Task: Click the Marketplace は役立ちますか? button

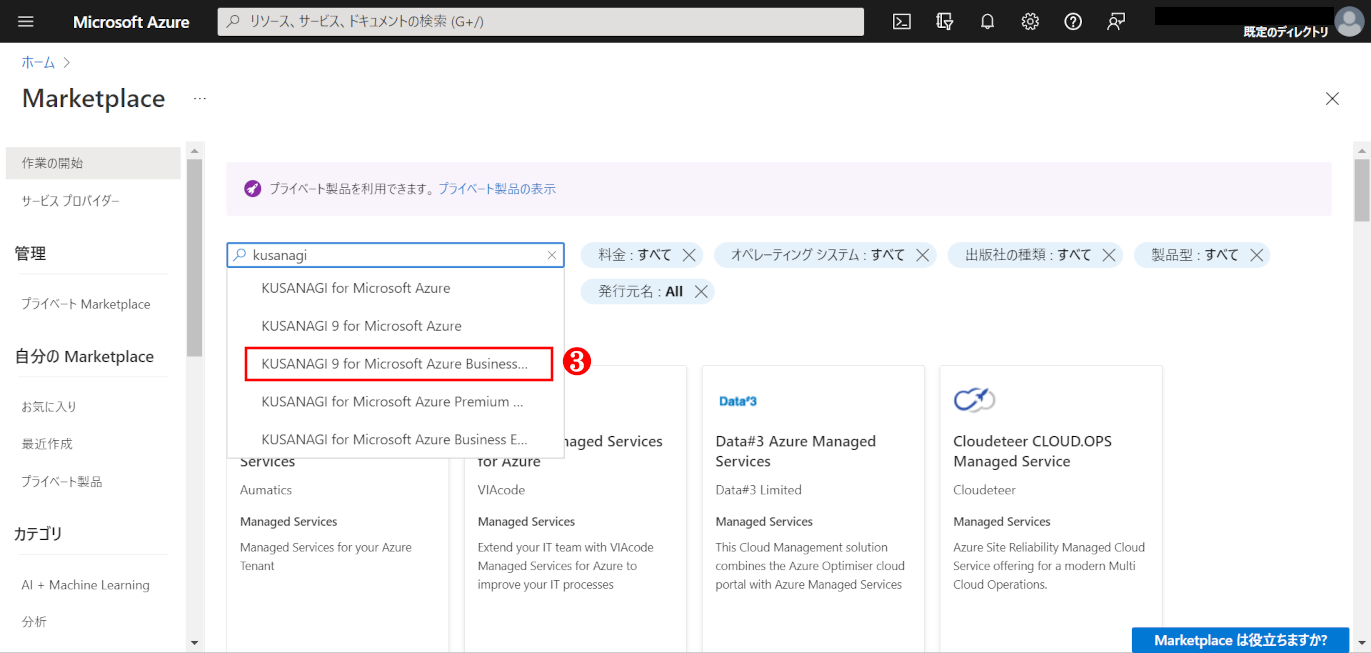Action: click(x=1240, y=640)
